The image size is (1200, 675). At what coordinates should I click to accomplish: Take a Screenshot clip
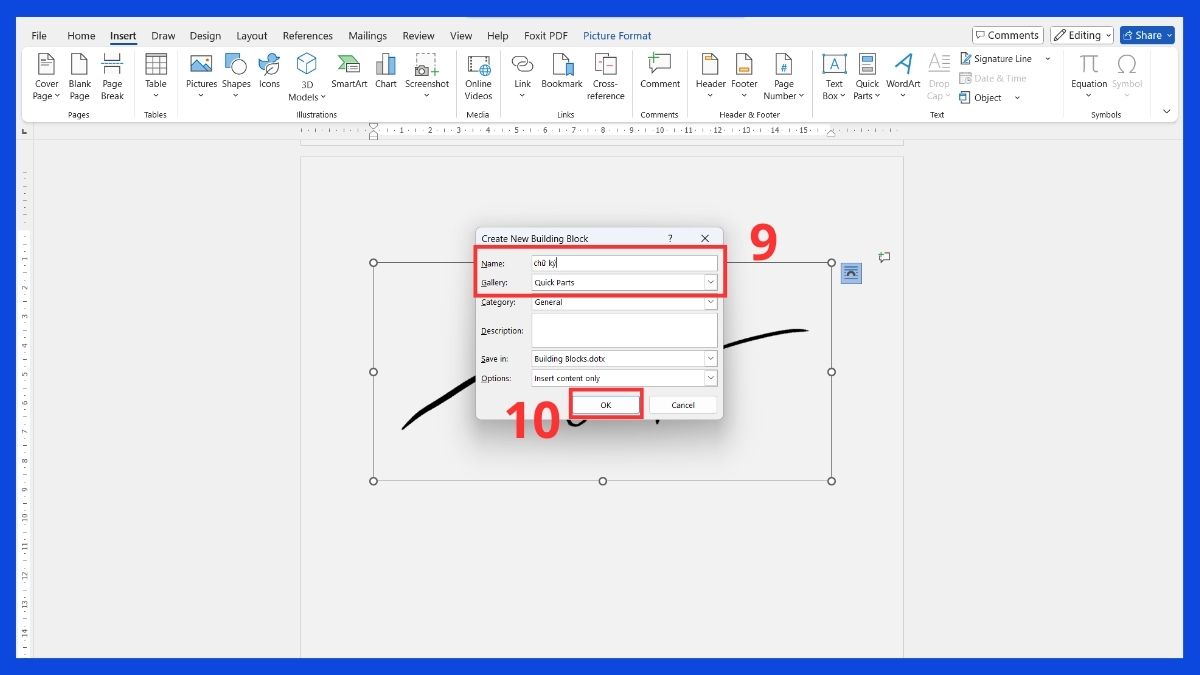[x=427, y=77]
